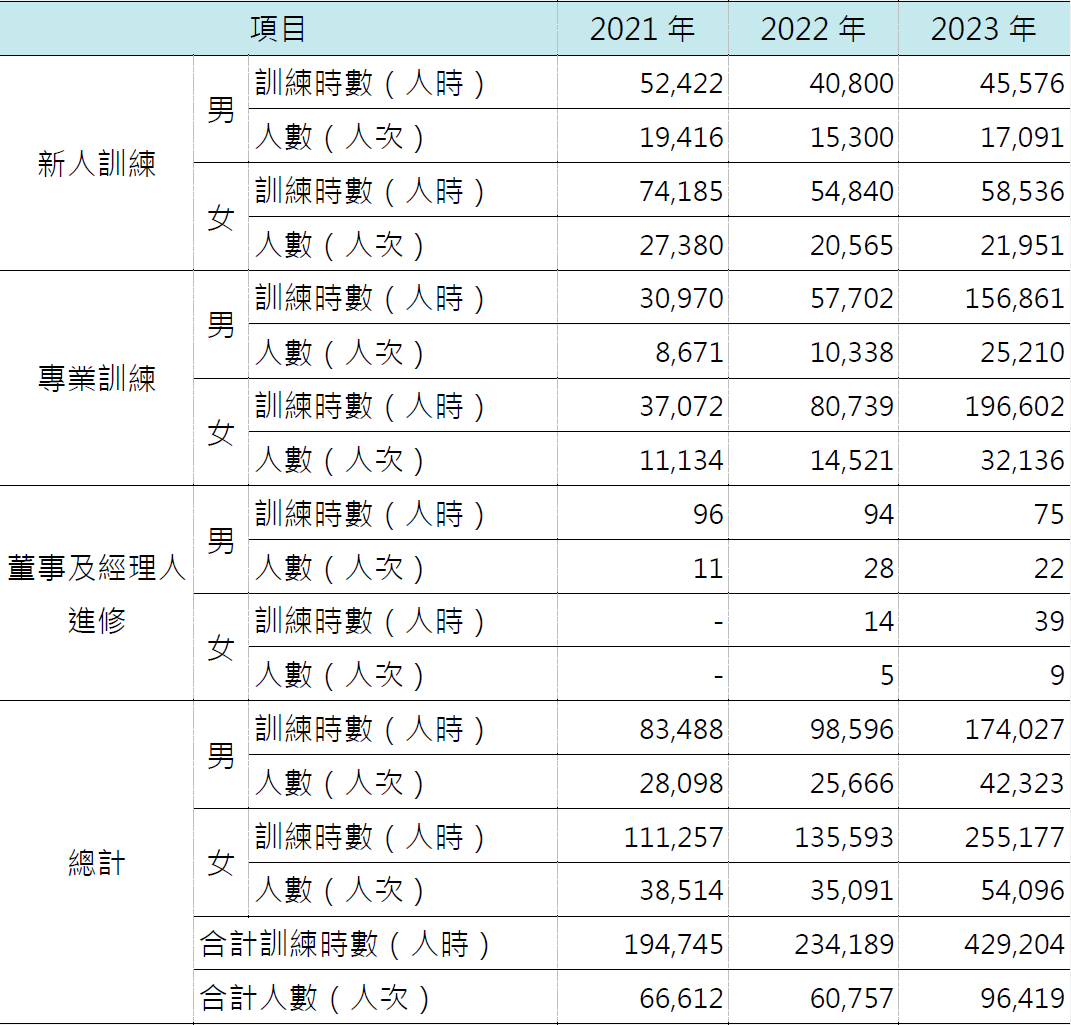
Task: Select the value 11,134
Action: pos(681,460)
